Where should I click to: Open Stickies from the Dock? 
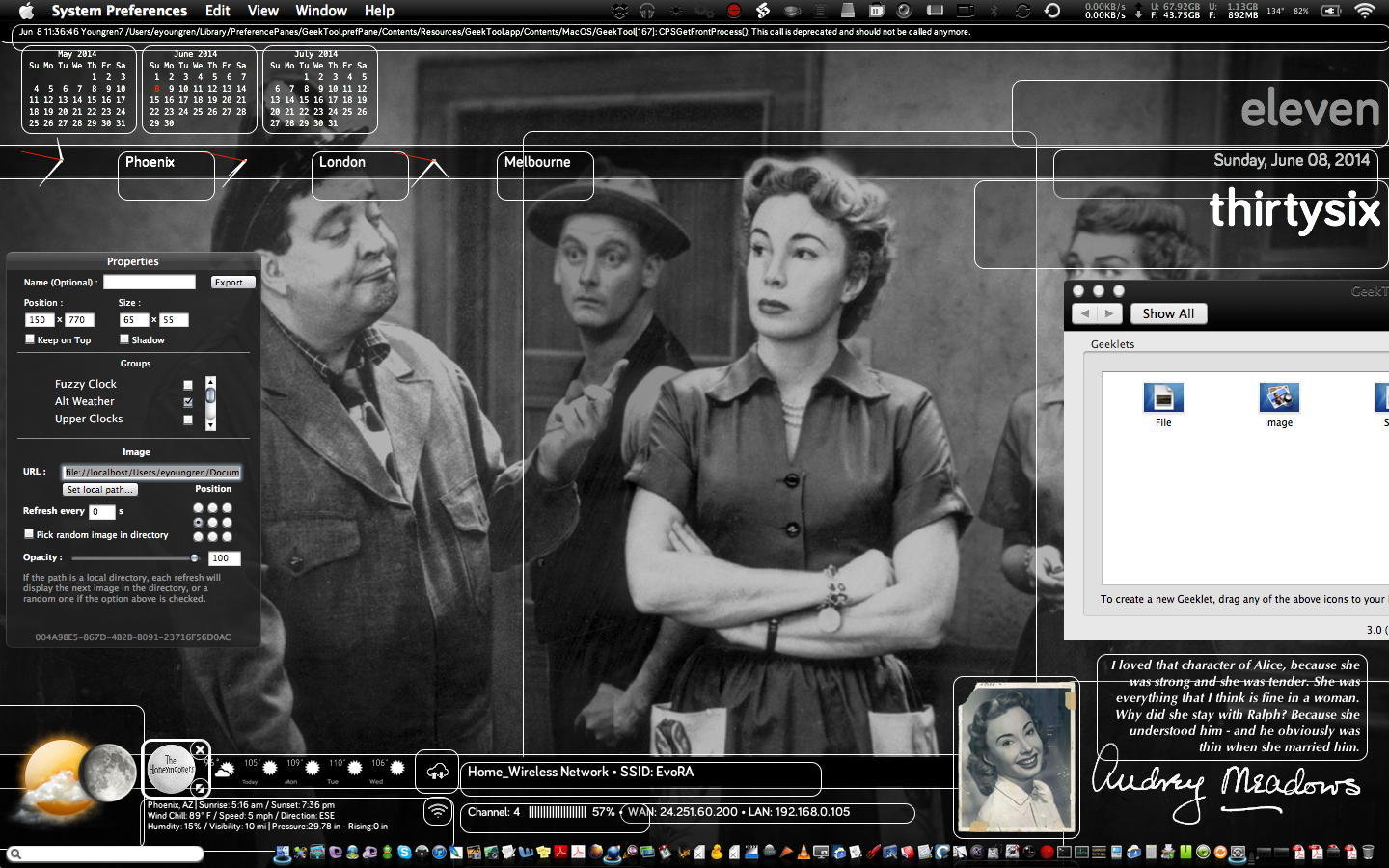(x=544, y=853)
